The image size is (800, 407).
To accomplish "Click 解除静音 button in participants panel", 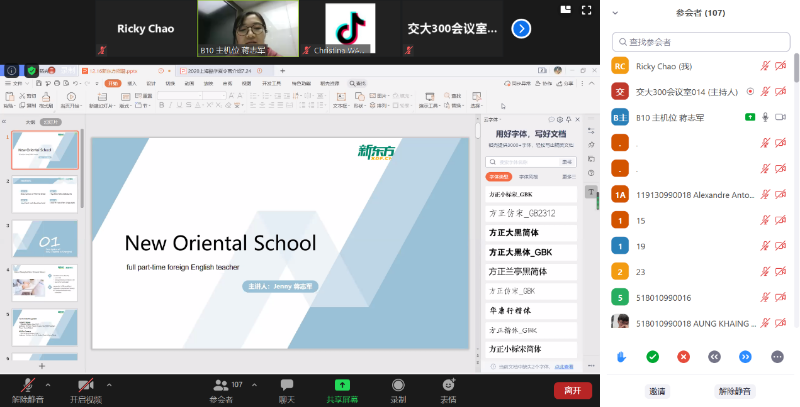I will click(x=735, y=392).
